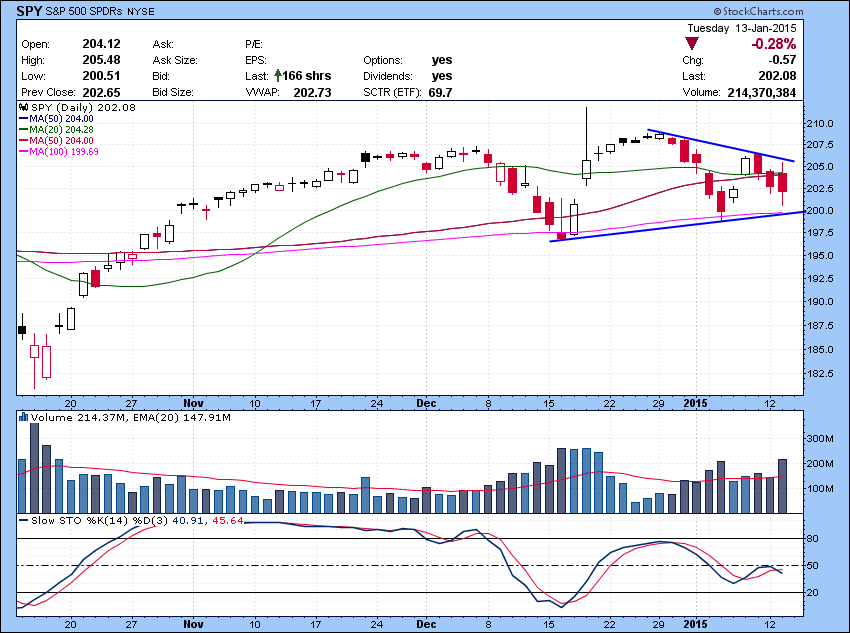Click the Ask Size label

pyautogui.click(x=175, y=60)
